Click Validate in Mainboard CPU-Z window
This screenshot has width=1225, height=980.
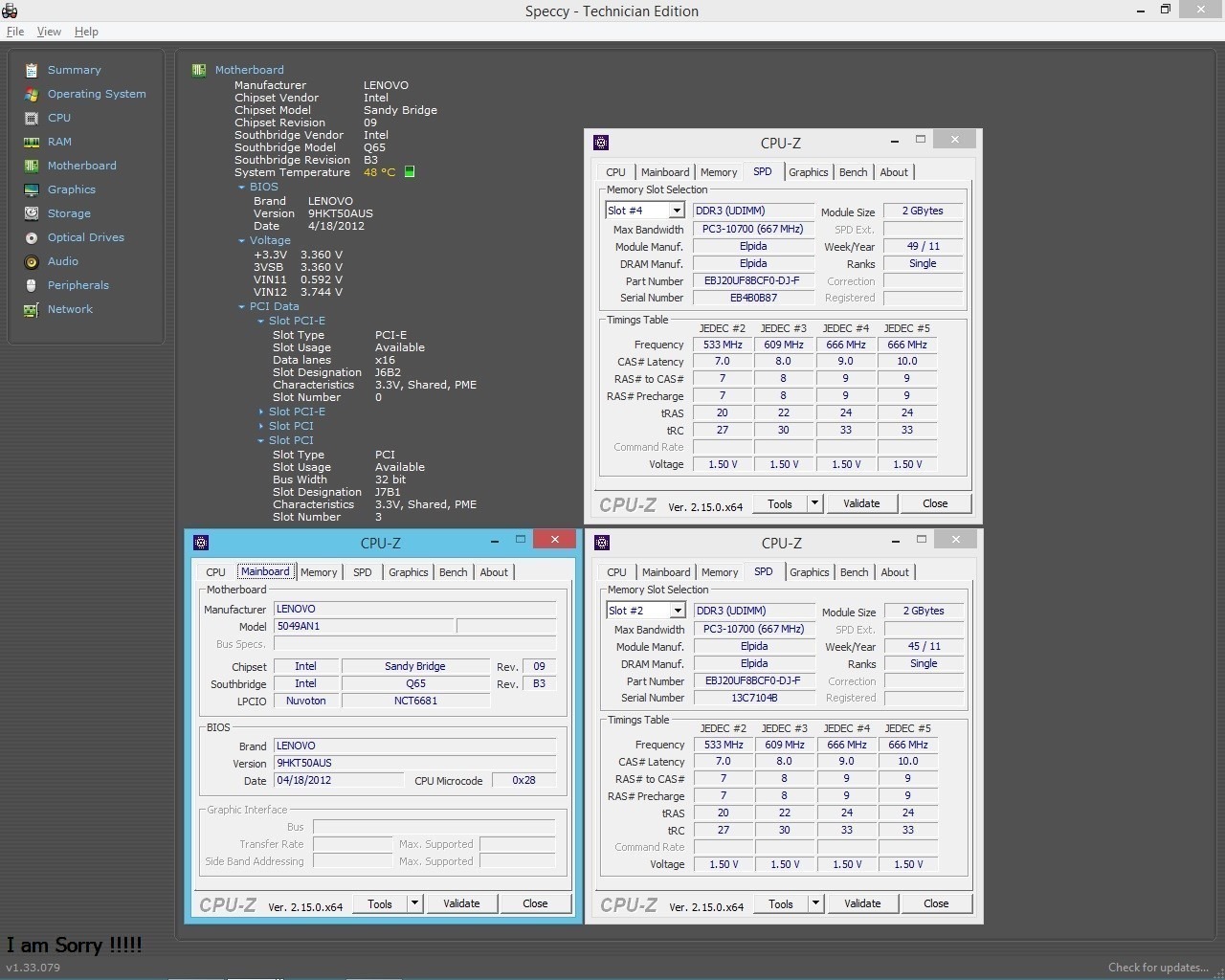pos(461,903)
